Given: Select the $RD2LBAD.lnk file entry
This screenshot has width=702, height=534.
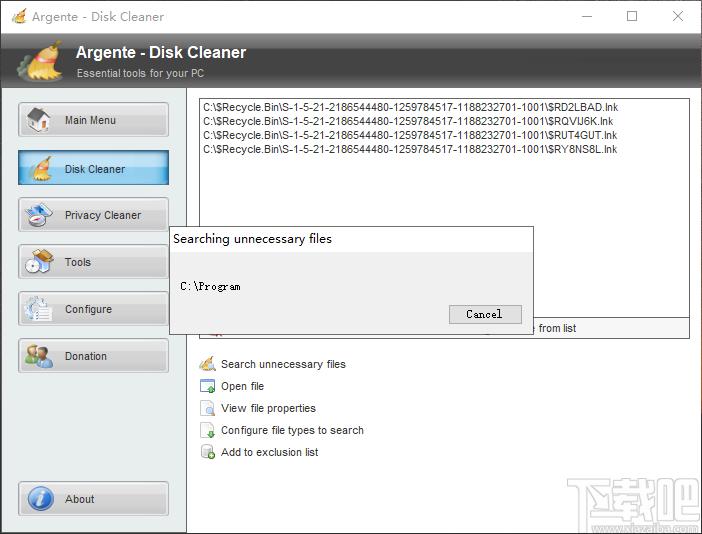Looking at the screenshot, I should [410, 107].
